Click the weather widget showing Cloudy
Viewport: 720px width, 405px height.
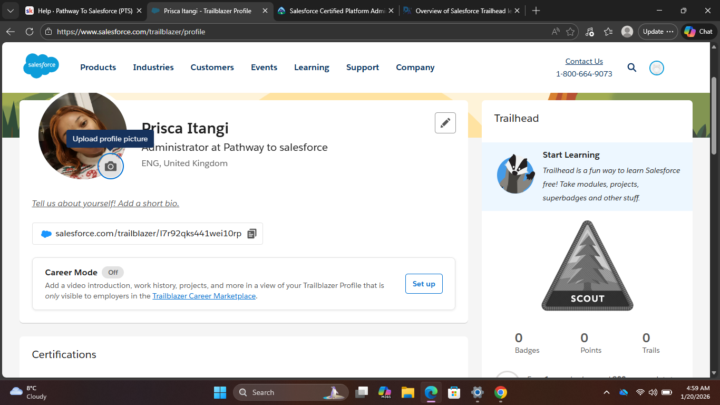click(x=28, y=393)
